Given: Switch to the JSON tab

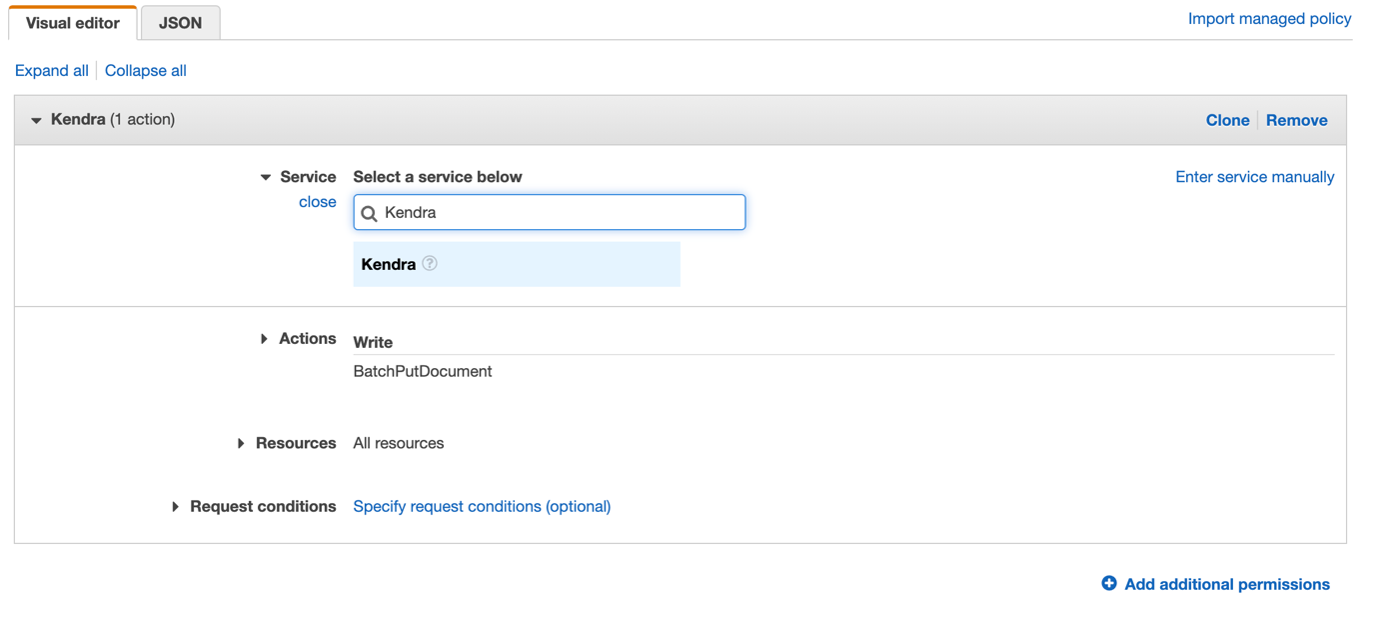Looking at the screenshot, I should coord(180,23).
